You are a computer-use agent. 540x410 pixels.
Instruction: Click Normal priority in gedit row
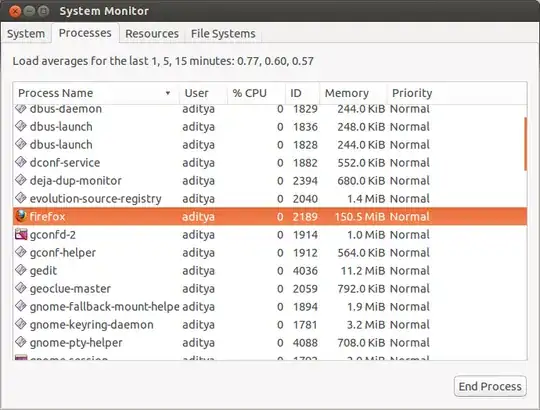(410, 271)
